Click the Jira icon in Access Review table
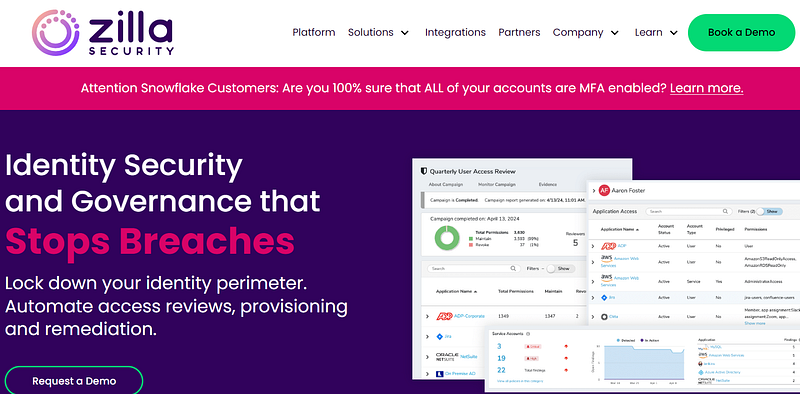 pyautogui.click(x=440, y=336)
